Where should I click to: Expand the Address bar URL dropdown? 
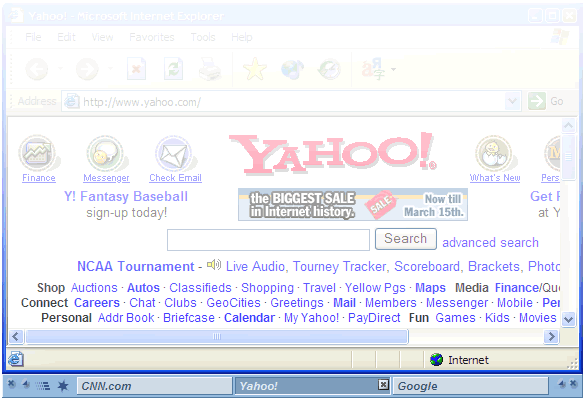click(x=513, y=101)
